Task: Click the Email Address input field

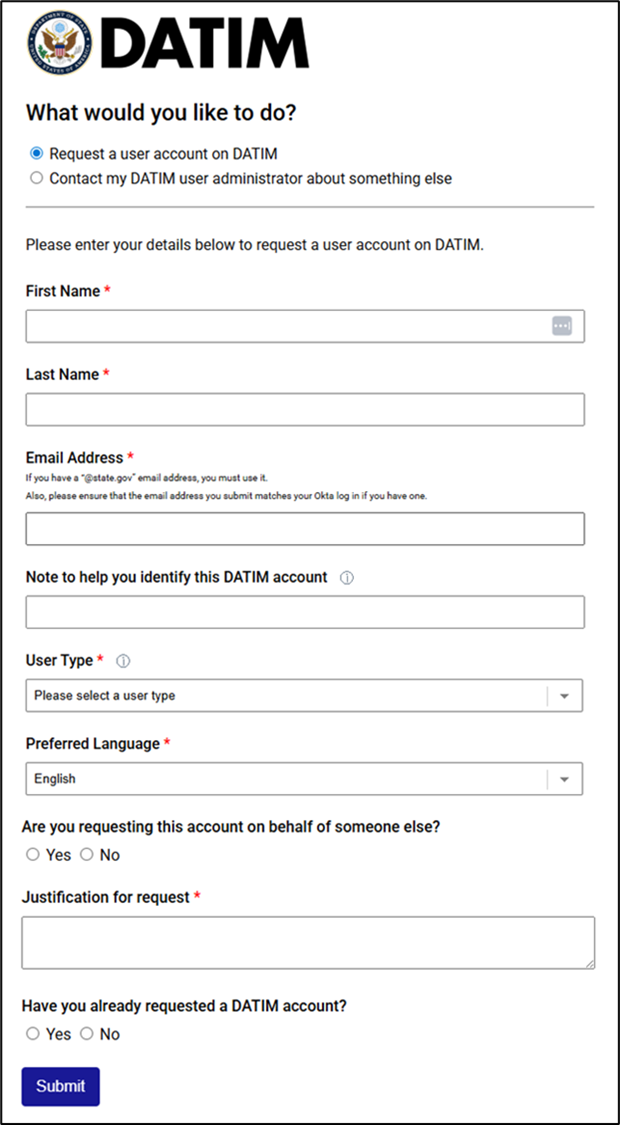Action: (305, 529)
